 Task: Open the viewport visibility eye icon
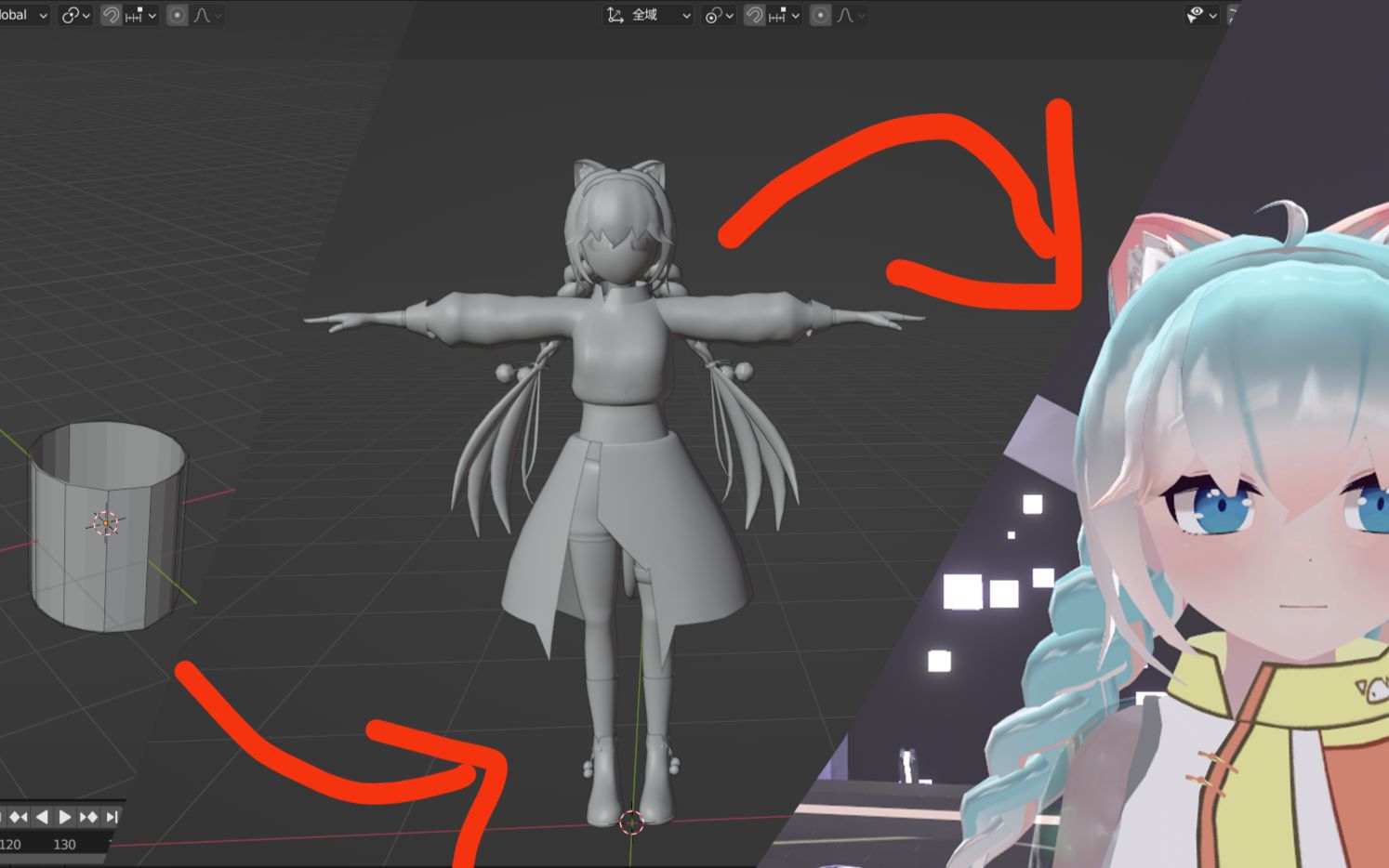point(1197,15)
